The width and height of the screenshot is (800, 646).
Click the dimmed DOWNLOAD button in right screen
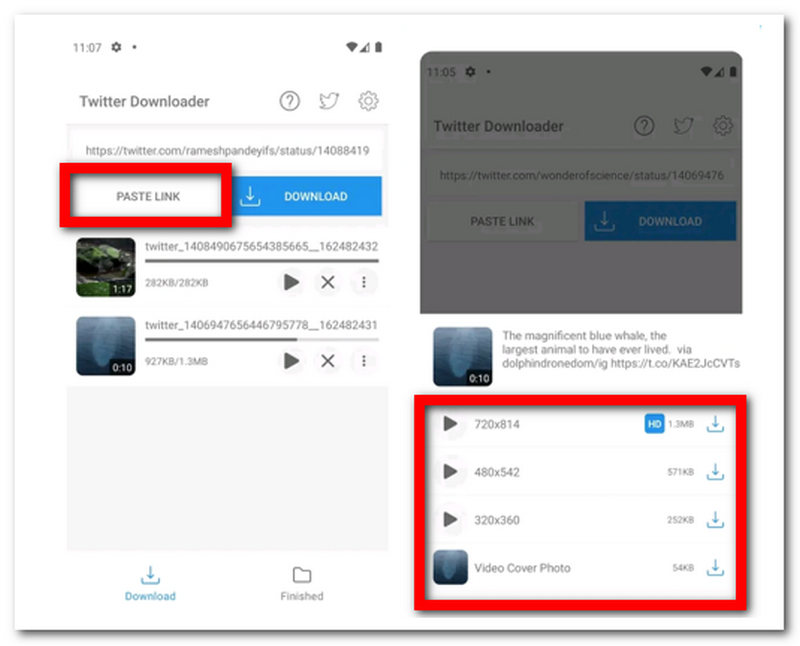660,221
